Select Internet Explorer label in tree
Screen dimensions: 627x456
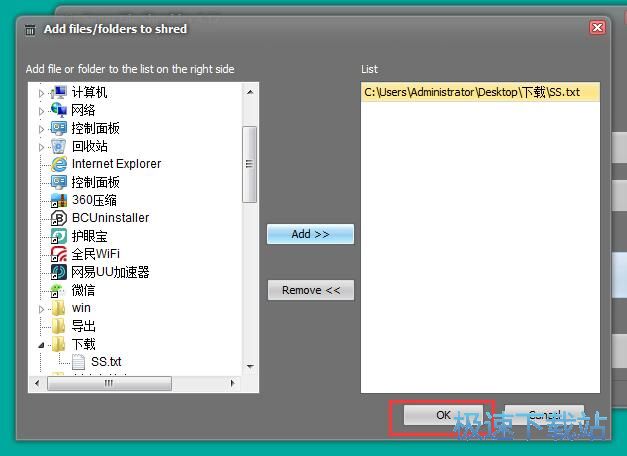point(116,164)
